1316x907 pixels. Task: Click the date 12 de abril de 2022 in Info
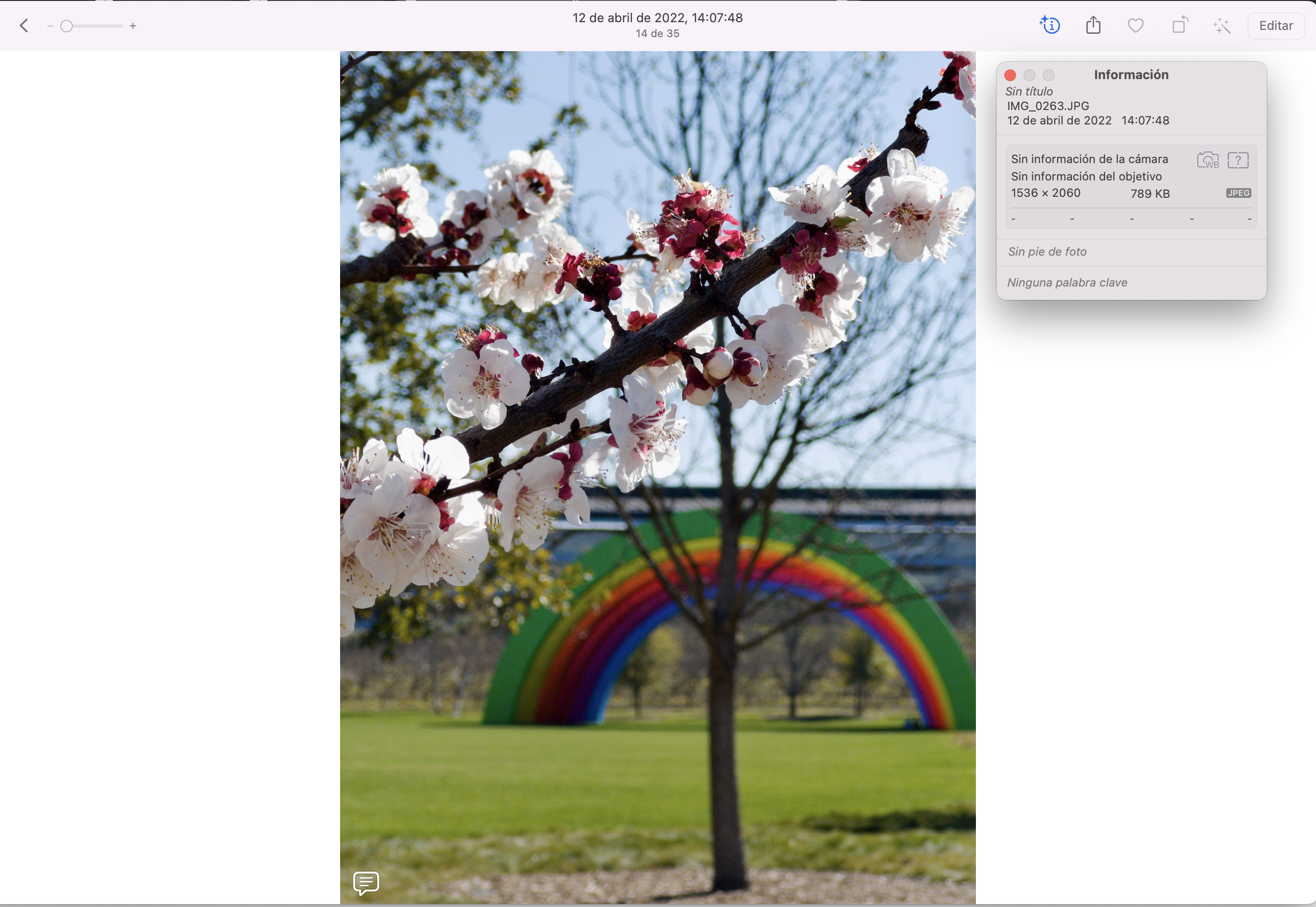tap(1059, 121)
